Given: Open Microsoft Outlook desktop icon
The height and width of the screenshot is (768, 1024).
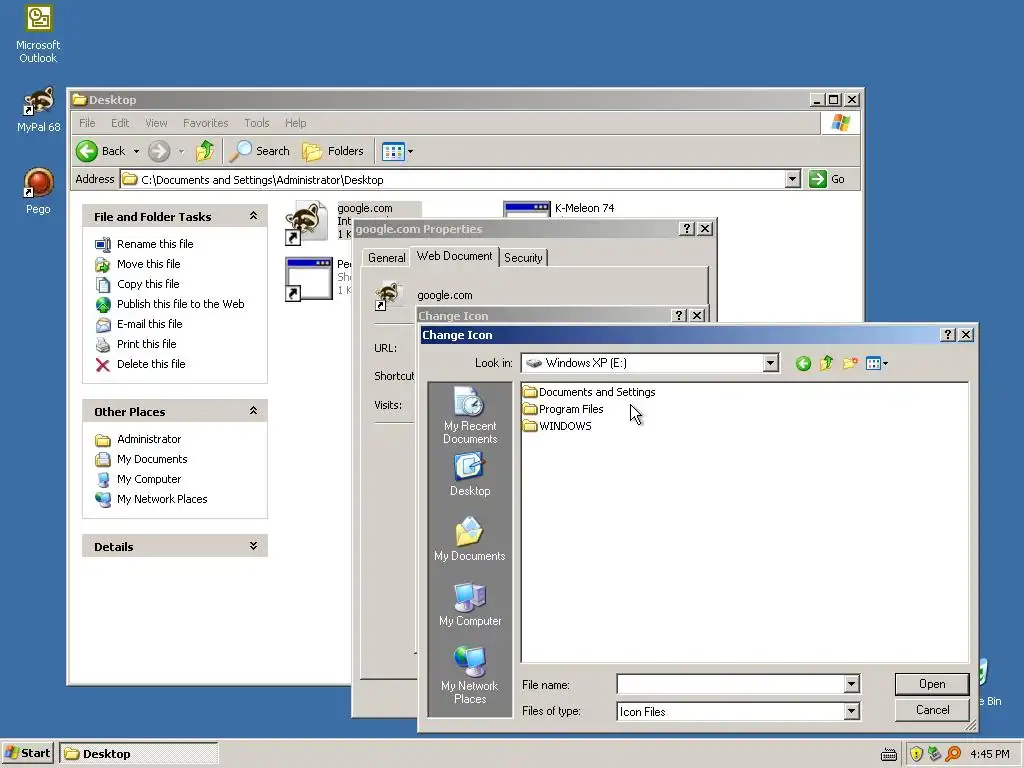Looking at the screenshot, I should tap(38, 34).
